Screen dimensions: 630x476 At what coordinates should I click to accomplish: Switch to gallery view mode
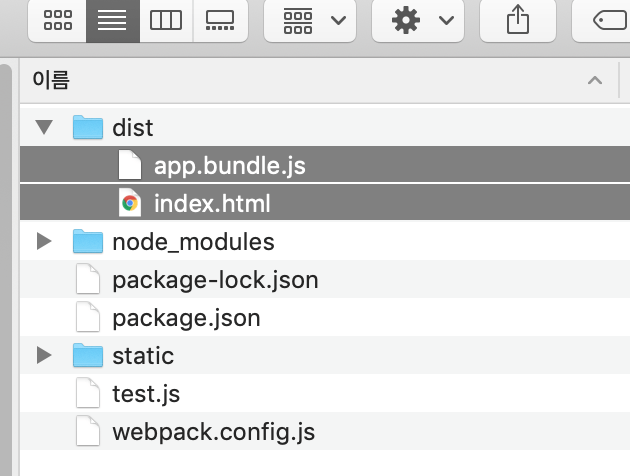[x=219, y=21]
